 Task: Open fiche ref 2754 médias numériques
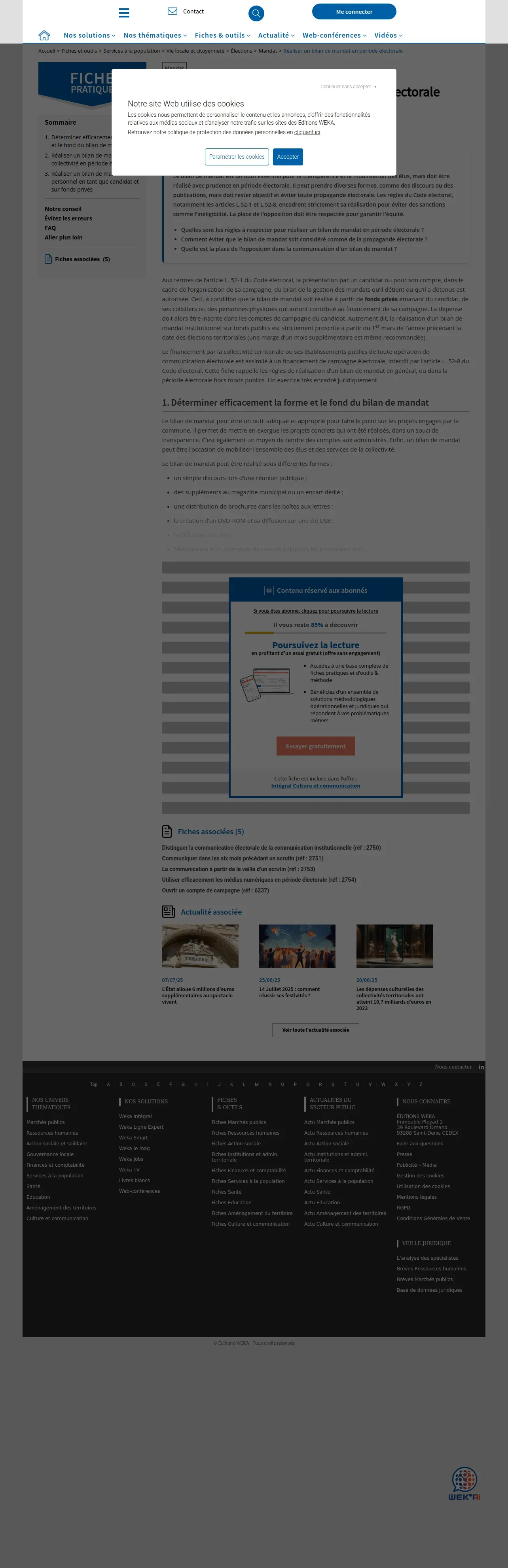coord(259,880)
